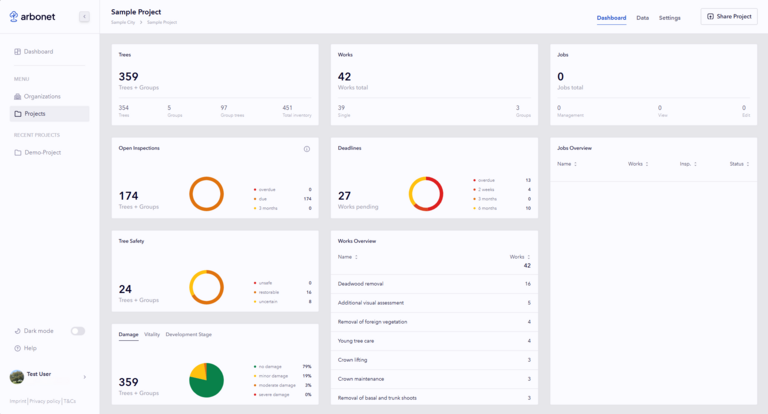Open Help from the sidebar
The width and height of the screenshot is (768, 414).
pos(30,348)
